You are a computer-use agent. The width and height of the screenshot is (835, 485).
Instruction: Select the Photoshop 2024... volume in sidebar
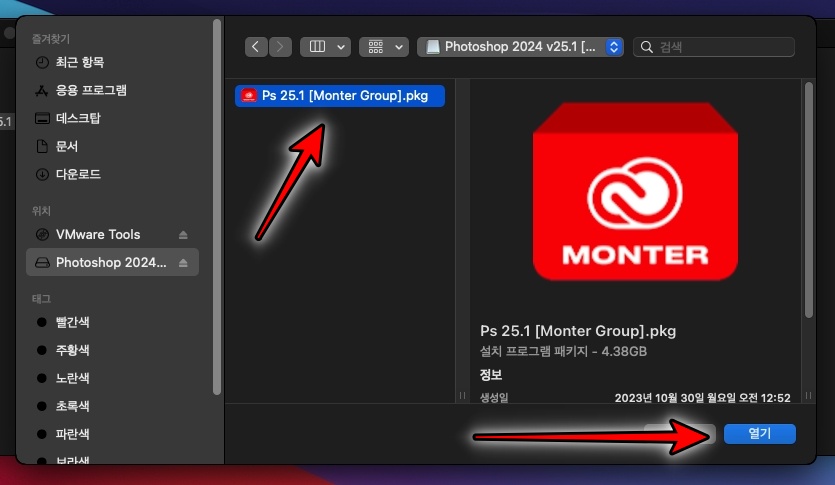pos(112,262)
